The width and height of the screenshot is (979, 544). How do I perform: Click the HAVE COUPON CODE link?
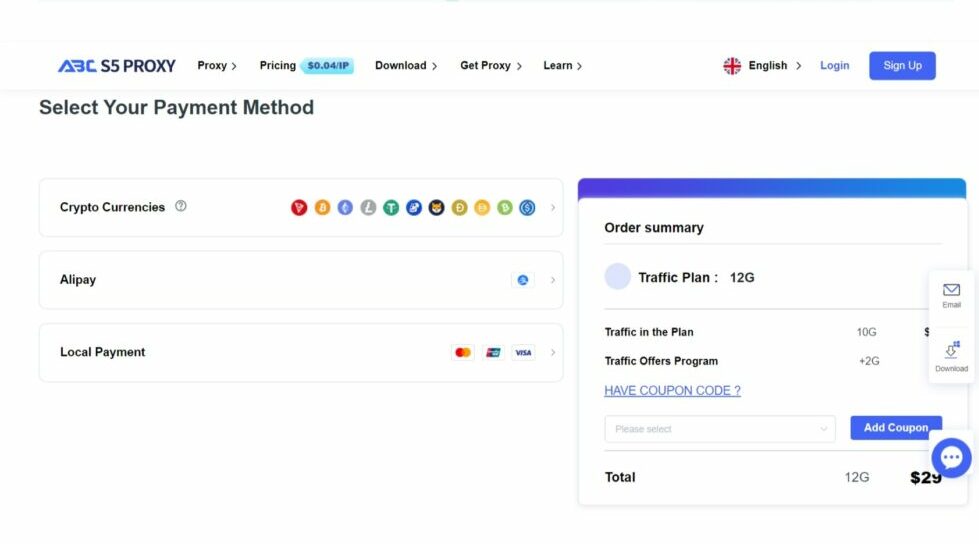pyautogui.click(x=672, y=391)
